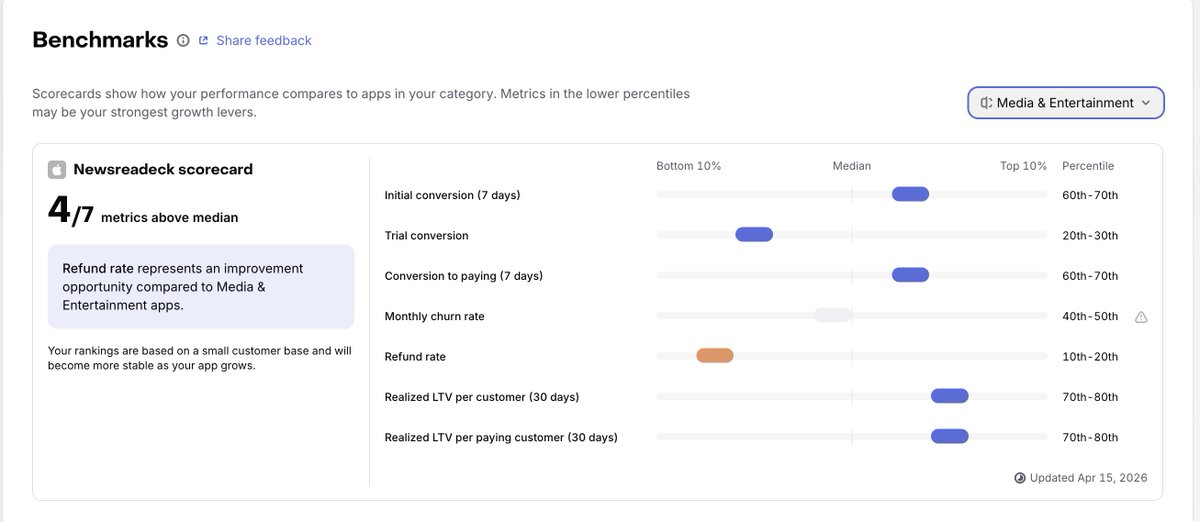Image resolution: width=1200 pixels, height=522 pixels.
Task: Click the Trial conversion blue percentile marker
Action: [754, 235]
